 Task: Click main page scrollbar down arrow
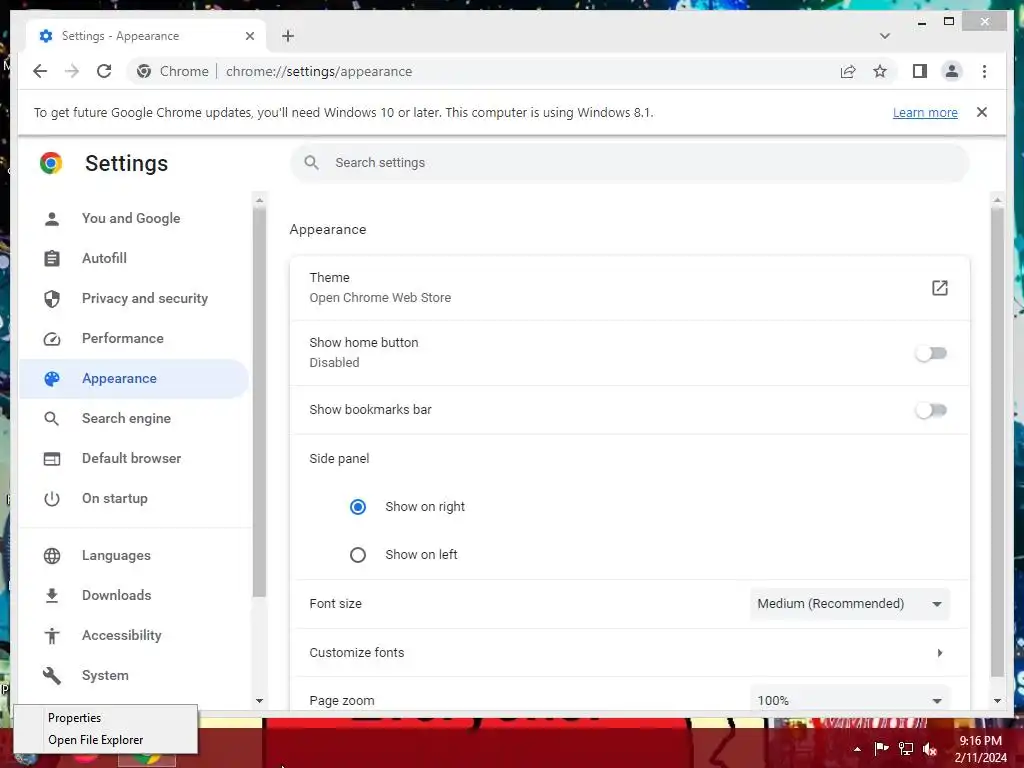click(997, 701)
